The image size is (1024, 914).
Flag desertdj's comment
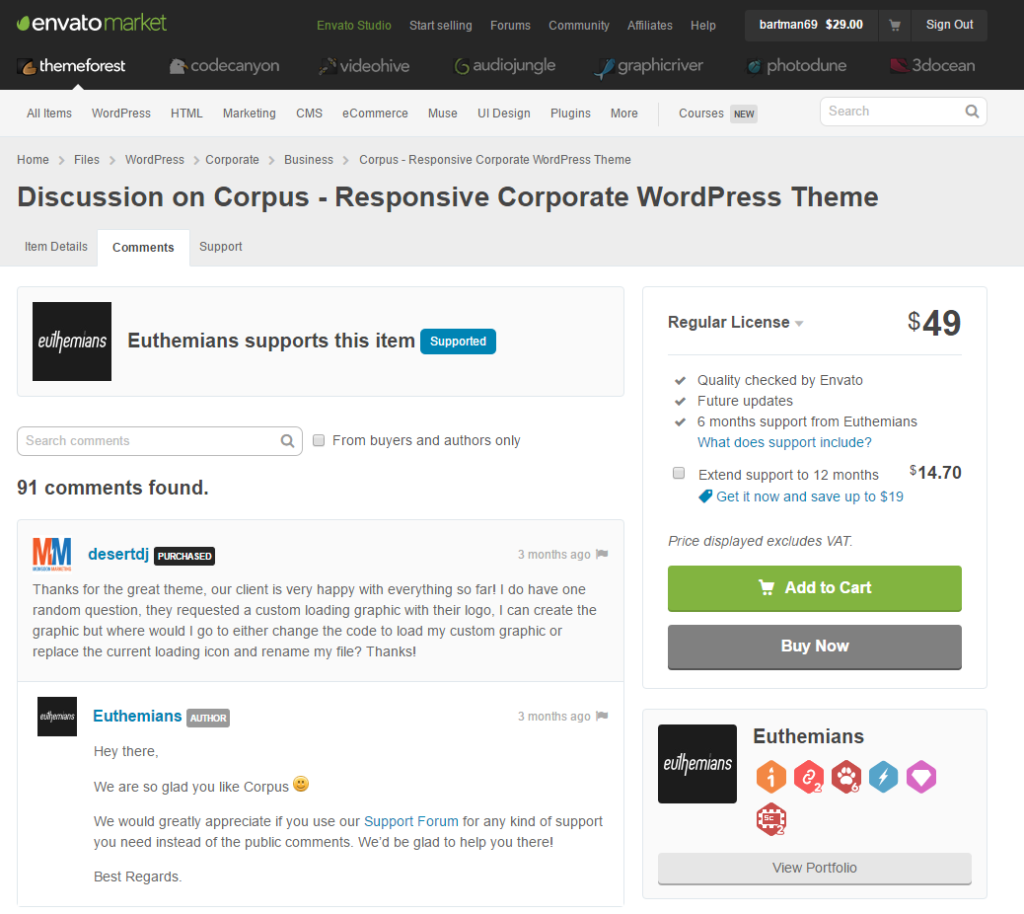click(602, 554)
